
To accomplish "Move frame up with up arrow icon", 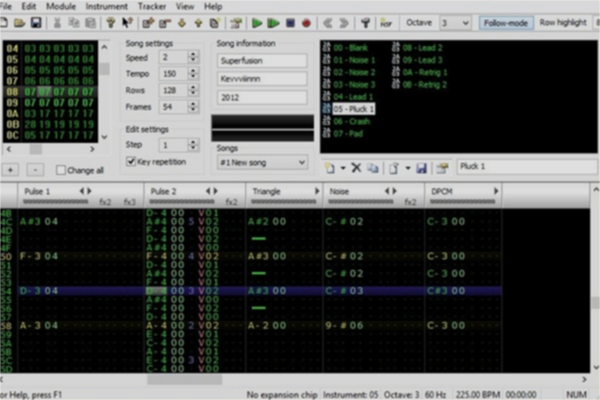I will (198, 23).
